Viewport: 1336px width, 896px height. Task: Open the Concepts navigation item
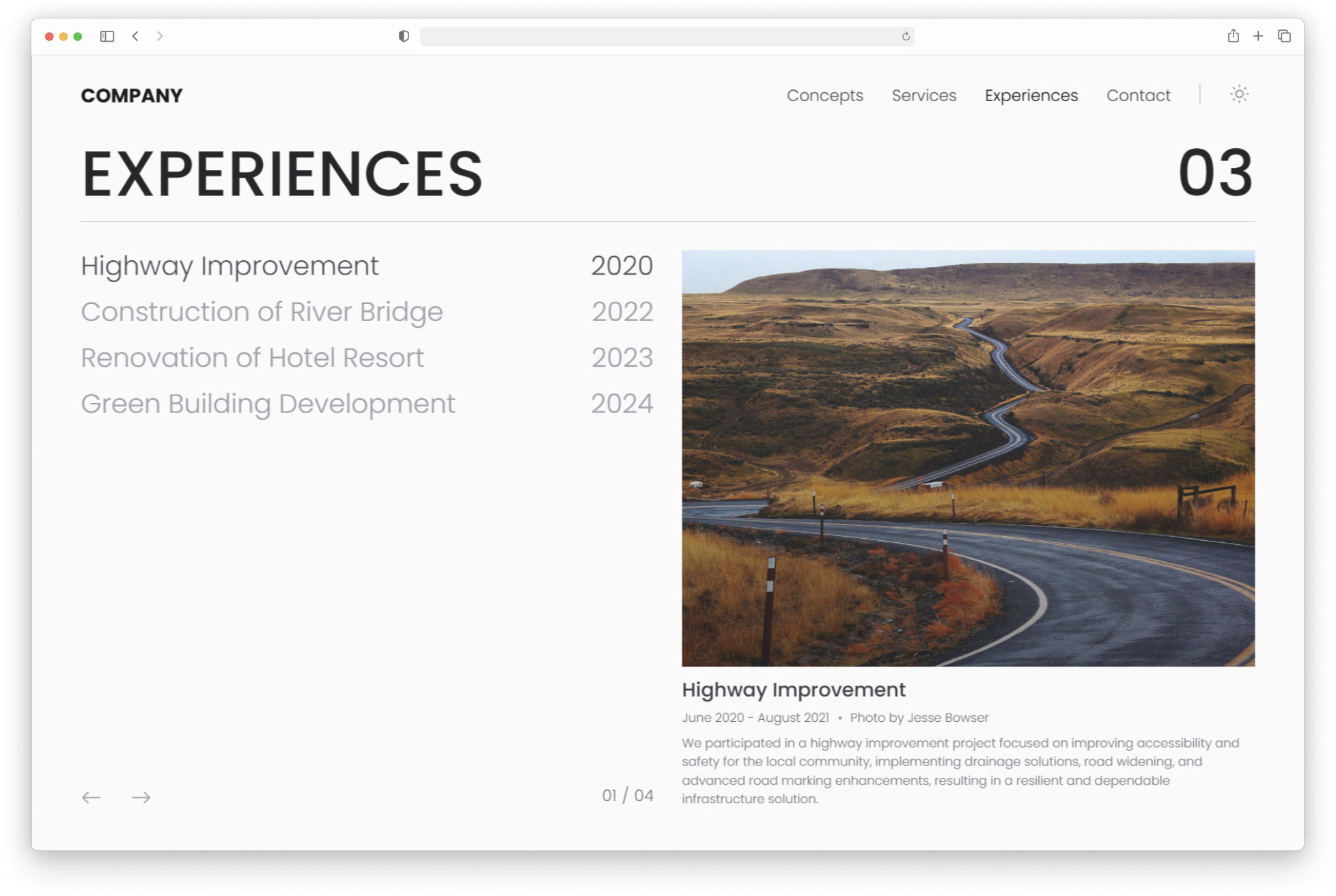pos(825,96)
